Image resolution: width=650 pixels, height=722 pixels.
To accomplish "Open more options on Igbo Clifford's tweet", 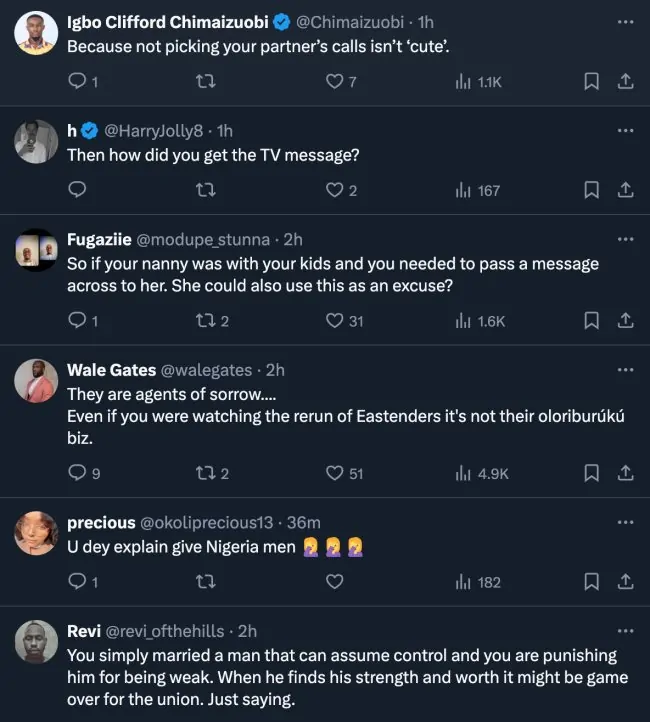I will coord(625,21).
